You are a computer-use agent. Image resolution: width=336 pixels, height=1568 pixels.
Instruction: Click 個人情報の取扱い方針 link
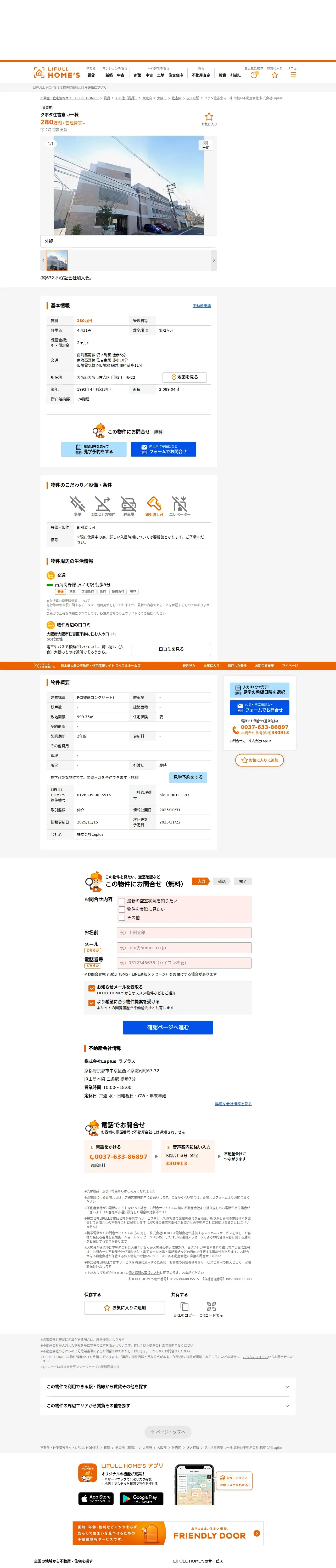(x=144, y=1272)
